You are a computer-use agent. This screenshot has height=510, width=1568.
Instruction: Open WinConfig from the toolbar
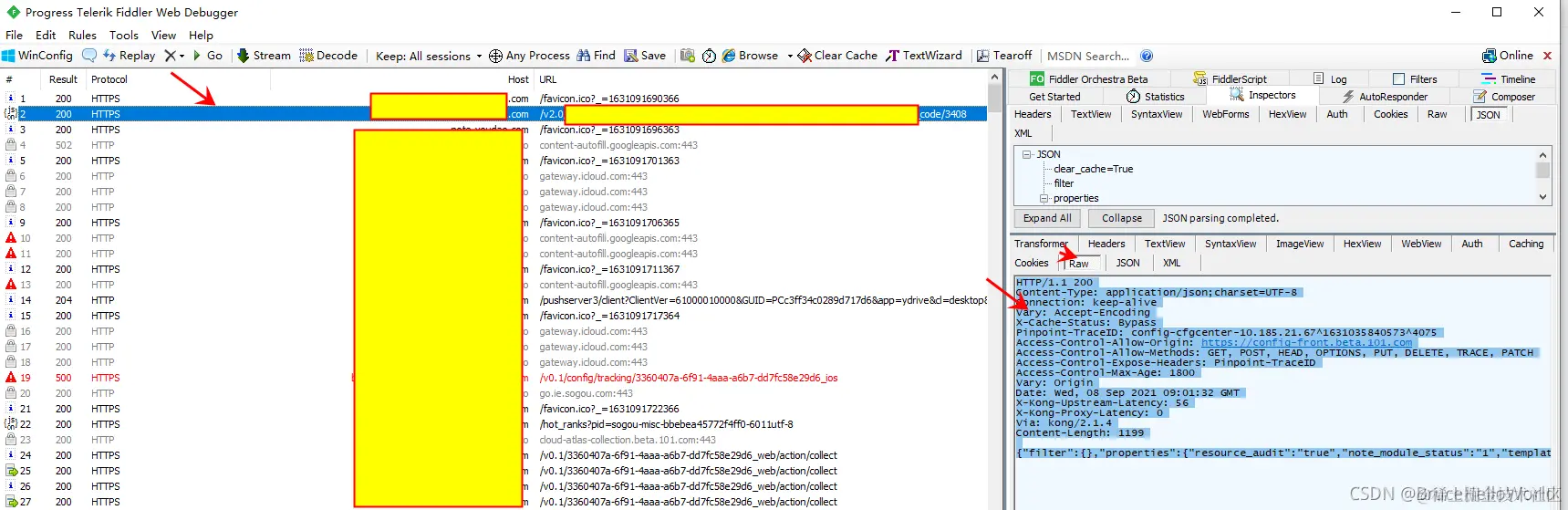point(37,56)
